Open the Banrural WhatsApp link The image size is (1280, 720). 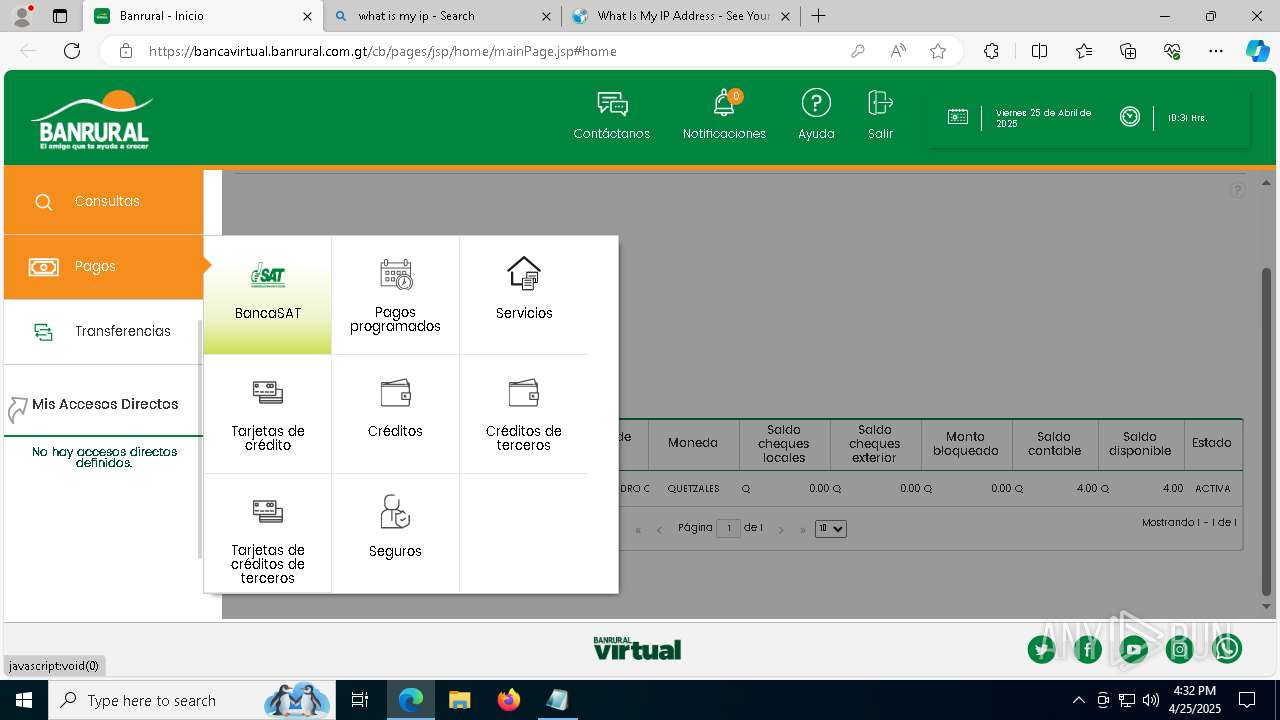pyautogui.click(x=1227, y=649)
